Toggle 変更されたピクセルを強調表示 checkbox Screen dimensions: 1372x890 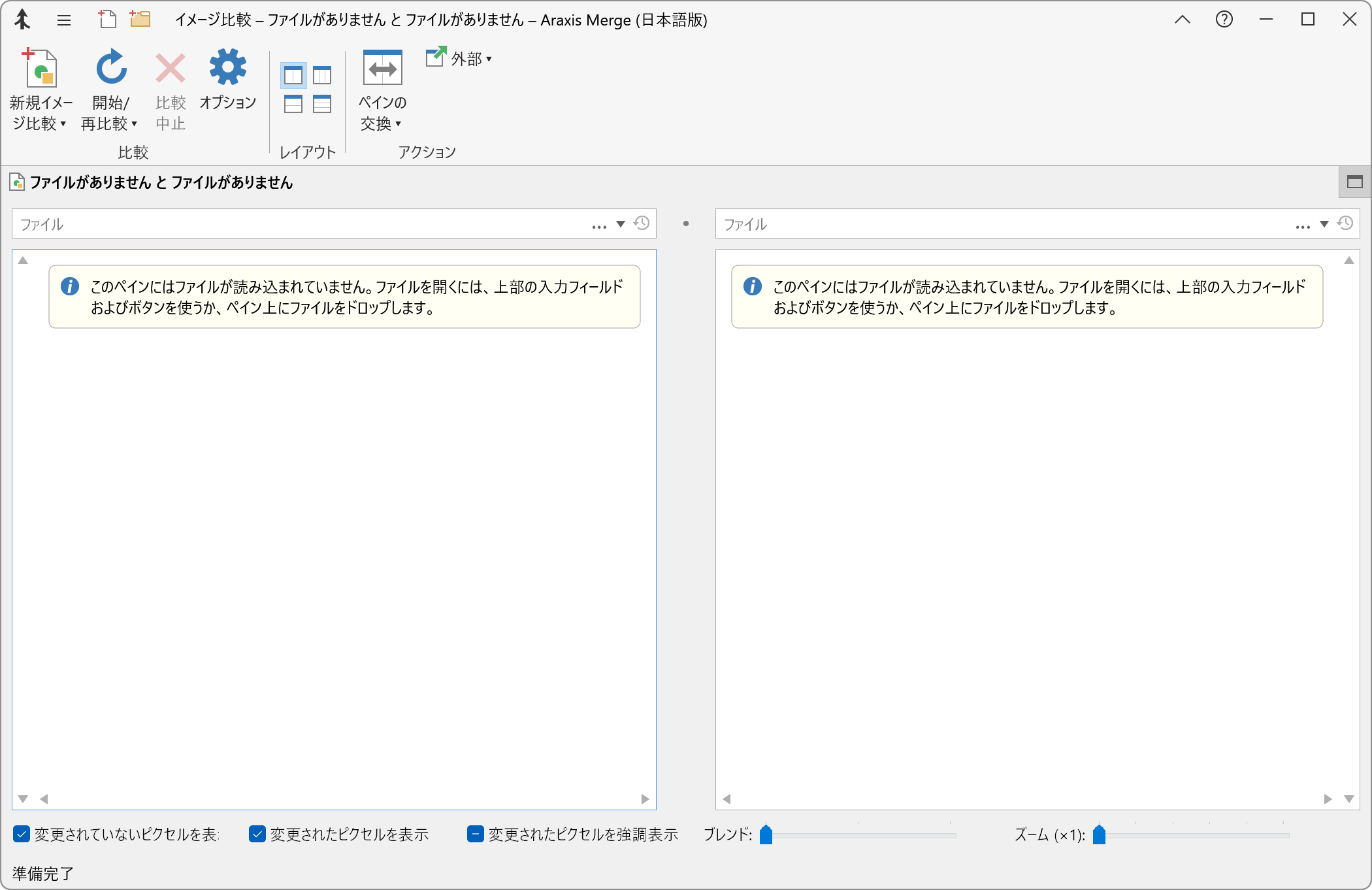pyautogui.click(x=476, y=834)
